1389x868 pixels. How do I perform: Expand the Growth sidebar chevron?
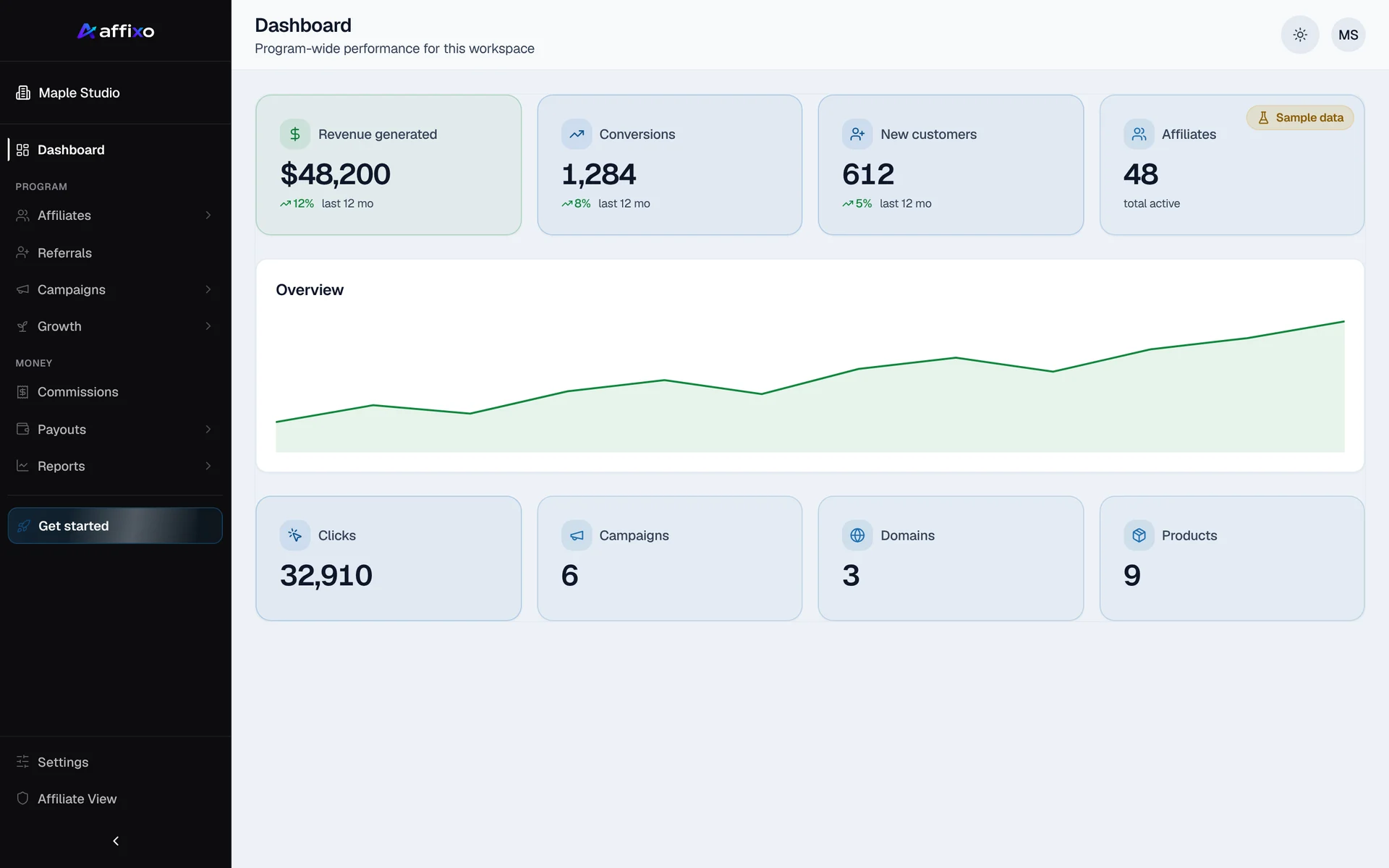pyautogui.click(x=208, y=326)
